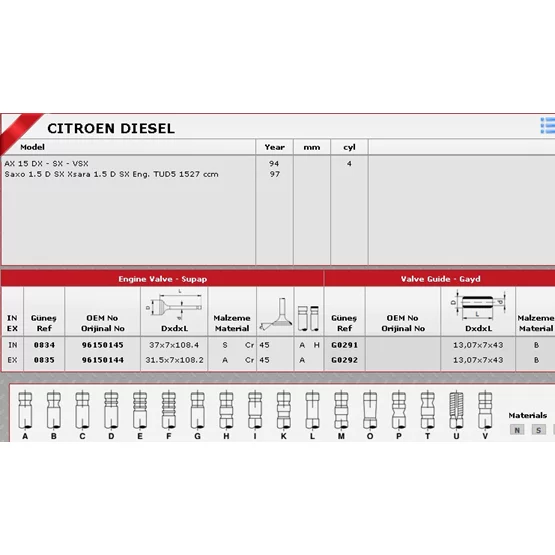The image size is (555, 555).
Task: Select valve stem type P icon
Action: [x=399, y=410]
